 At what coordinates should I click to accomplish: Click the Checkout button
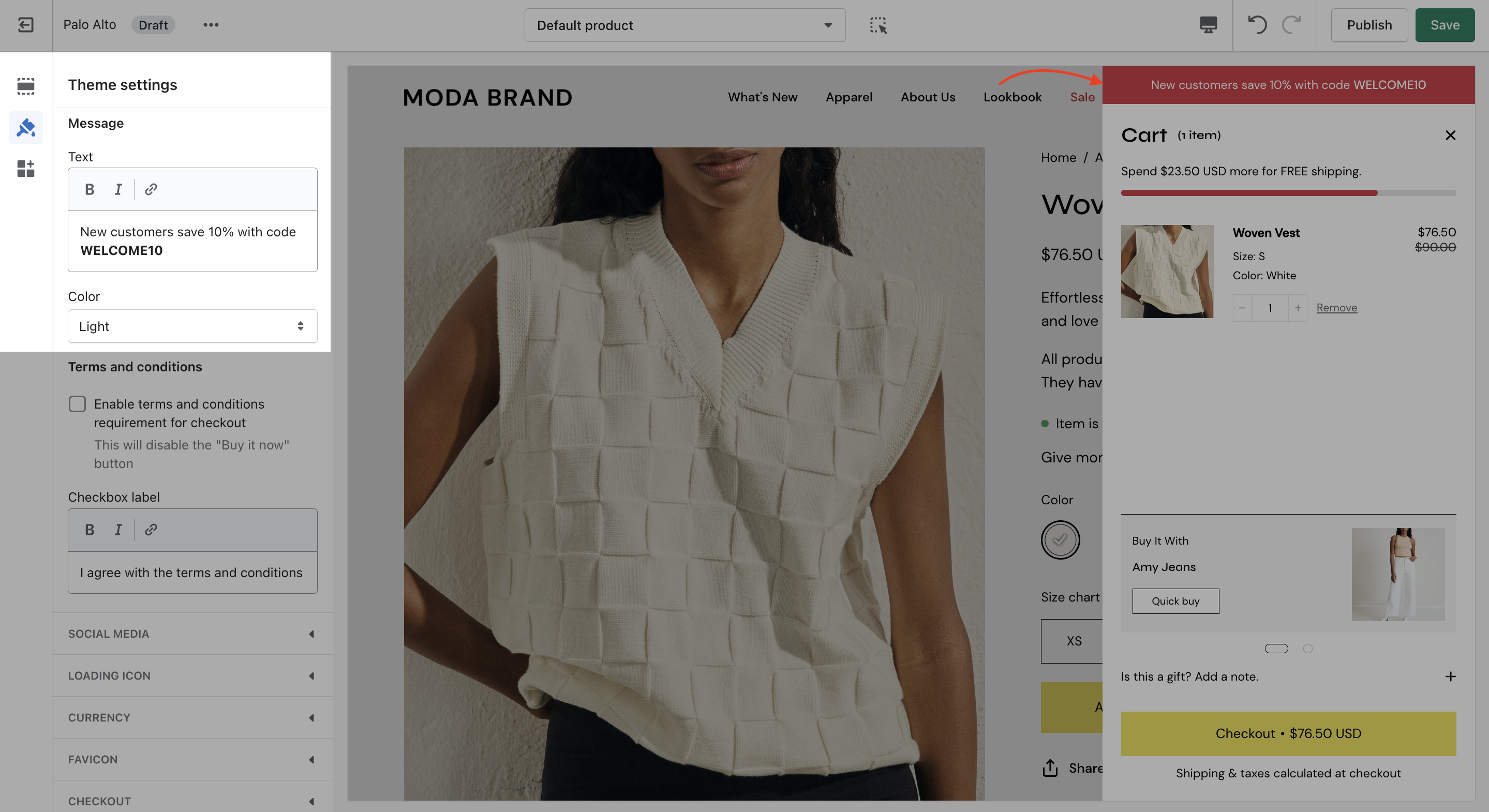(x=1288, y=733)
